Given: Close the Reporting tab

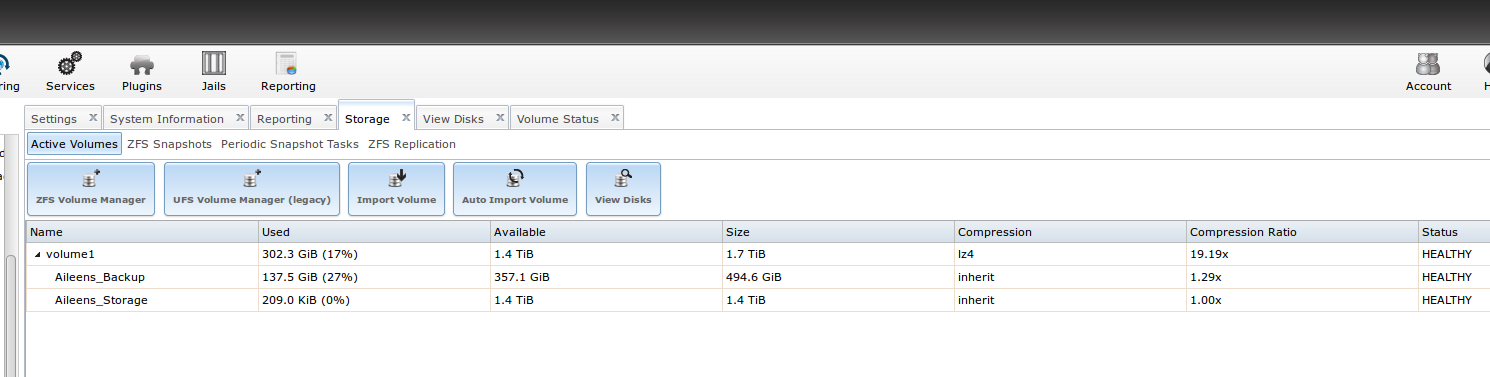Looking at the screenshot, I should pos(327,117).
